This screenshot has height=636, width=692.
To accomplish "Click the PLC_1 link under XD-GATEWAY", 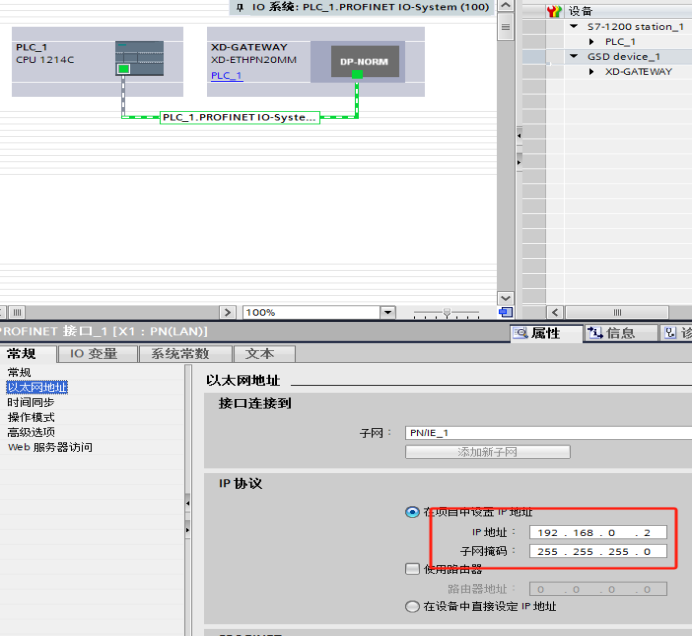I will click(x=226, y=75).
